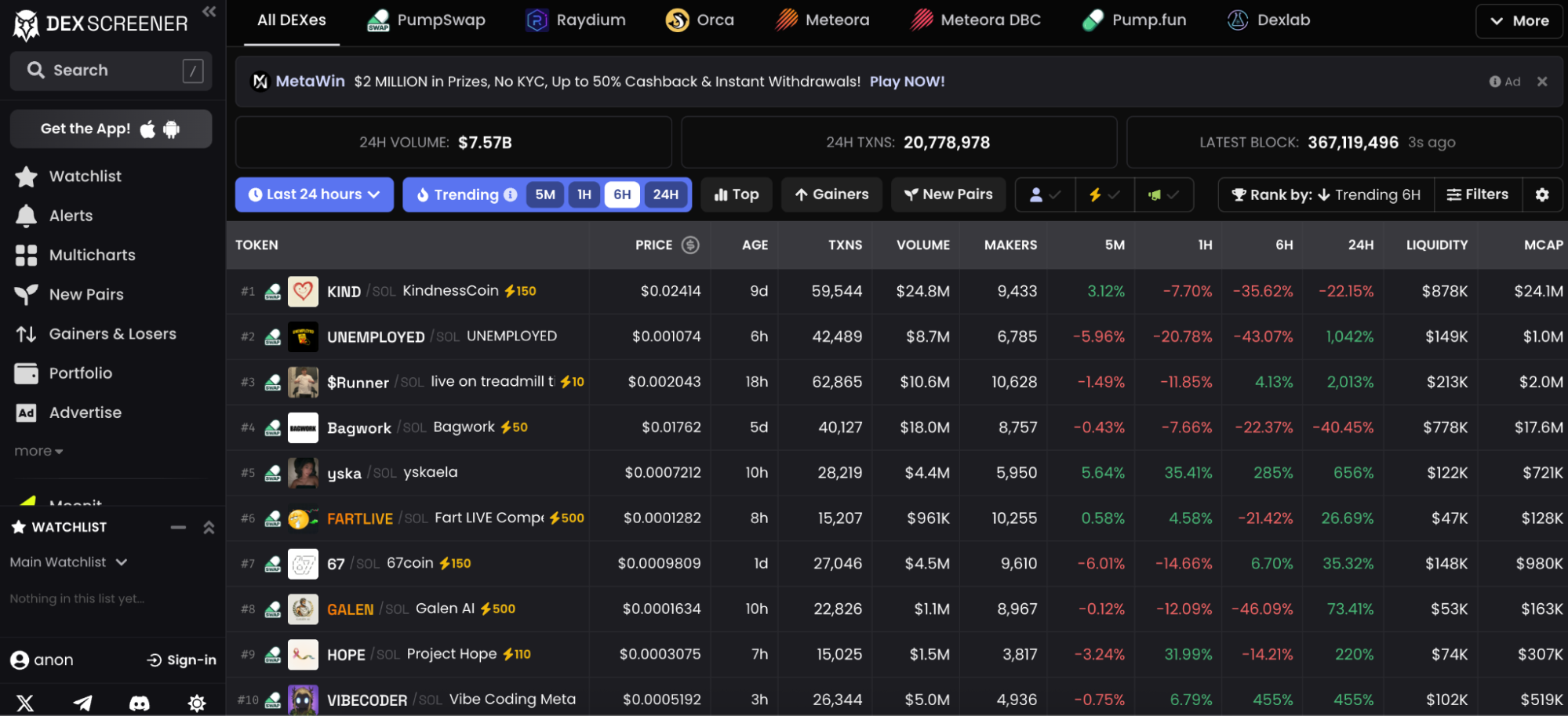Open UNEMPLOYED token row
Screen dimensions: 1568x716
pyautogui.click(x=897, y=337)
